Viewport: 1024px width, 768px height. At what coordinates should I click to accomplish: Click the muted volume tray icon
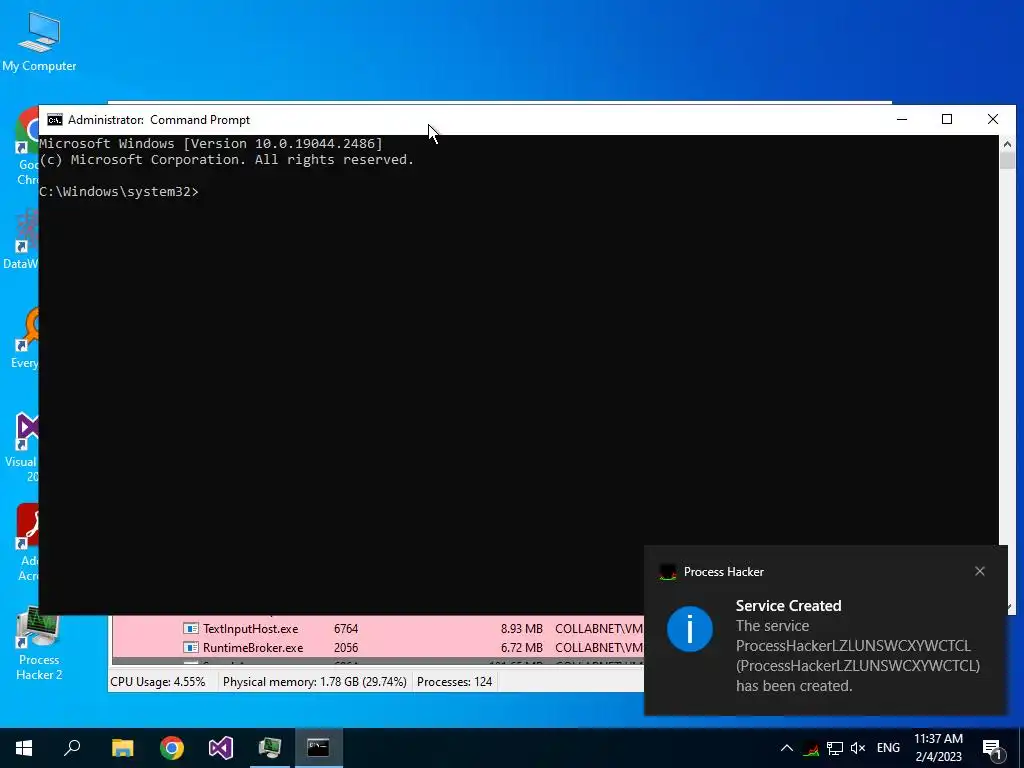(858, 748)
